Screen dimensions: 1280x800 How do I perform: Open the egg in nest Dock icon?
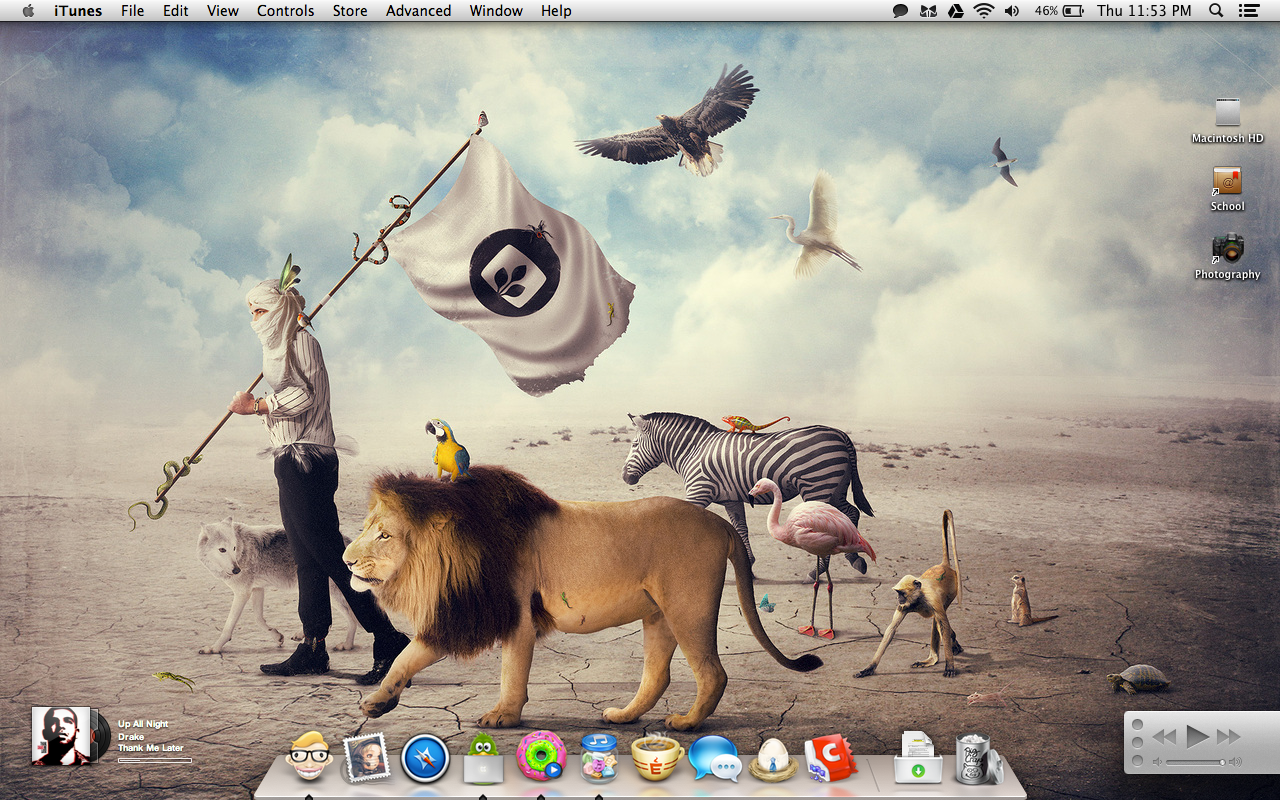[773, 759]
